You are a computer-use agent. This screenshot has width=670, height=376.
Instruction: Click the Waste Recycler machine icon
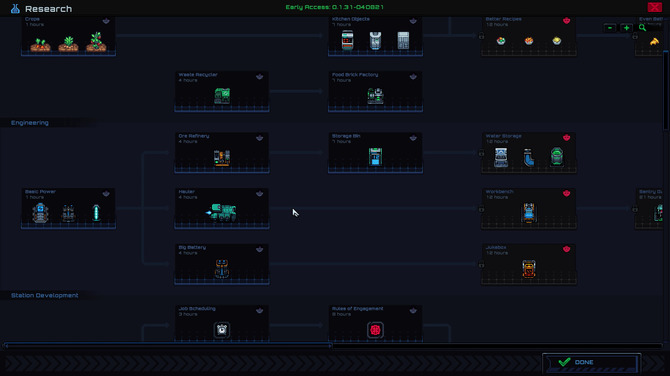pyautogui.click(x=222, y=95)
